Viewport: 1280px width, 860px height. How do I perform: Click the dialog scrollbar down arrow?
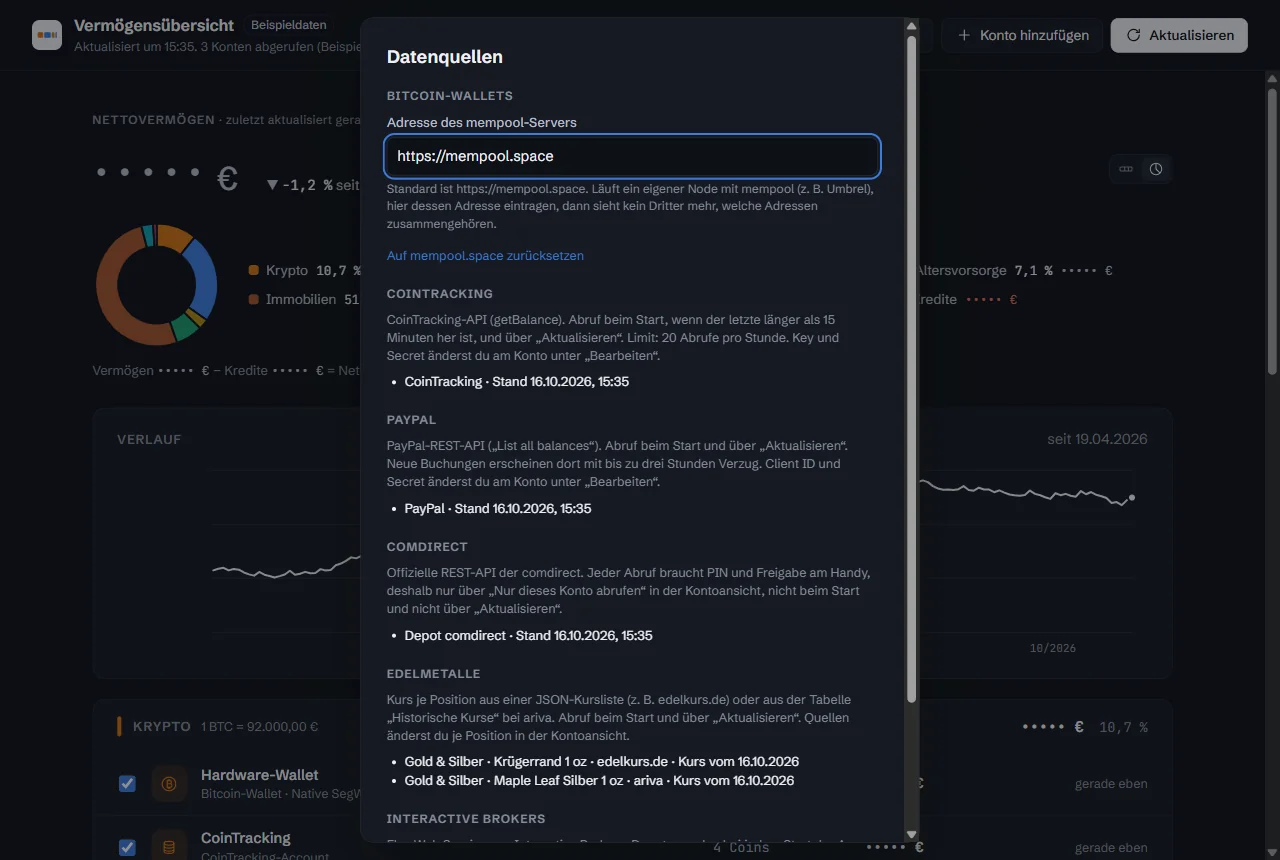click(x=911, y=834)
